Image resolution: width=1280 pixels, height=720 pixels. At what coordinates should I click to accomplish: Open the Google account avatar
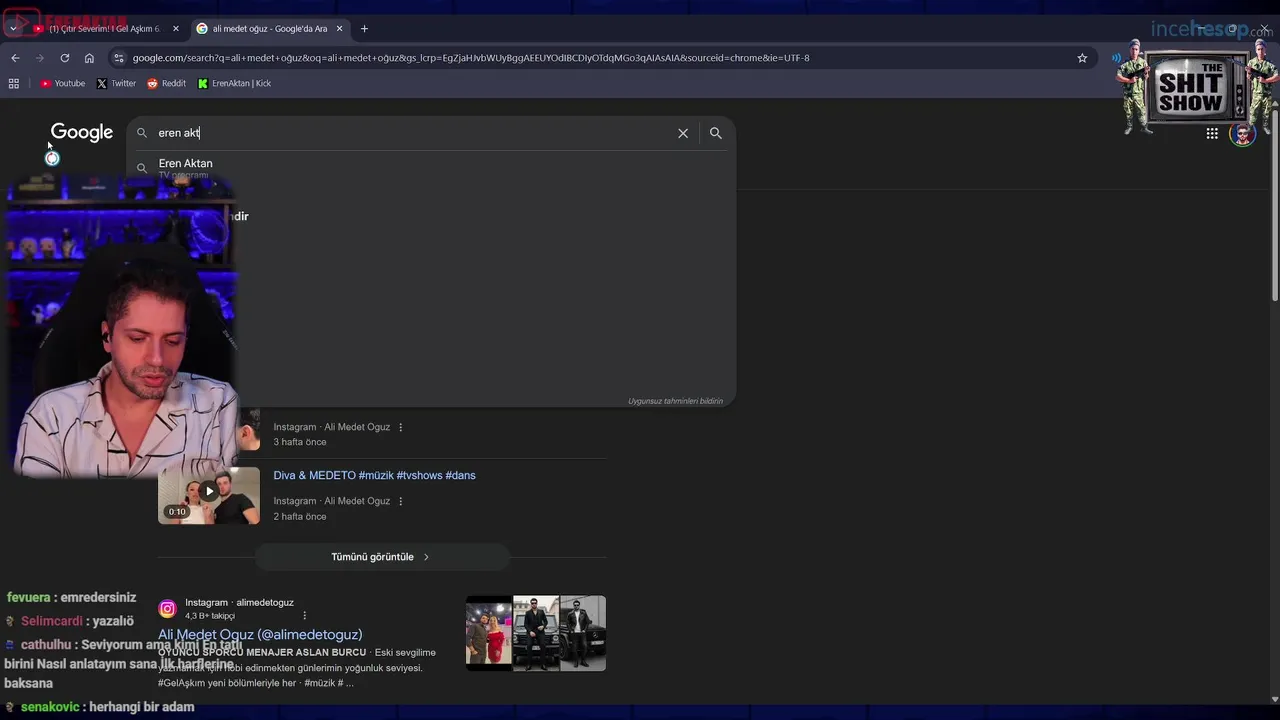point(1243,133)
